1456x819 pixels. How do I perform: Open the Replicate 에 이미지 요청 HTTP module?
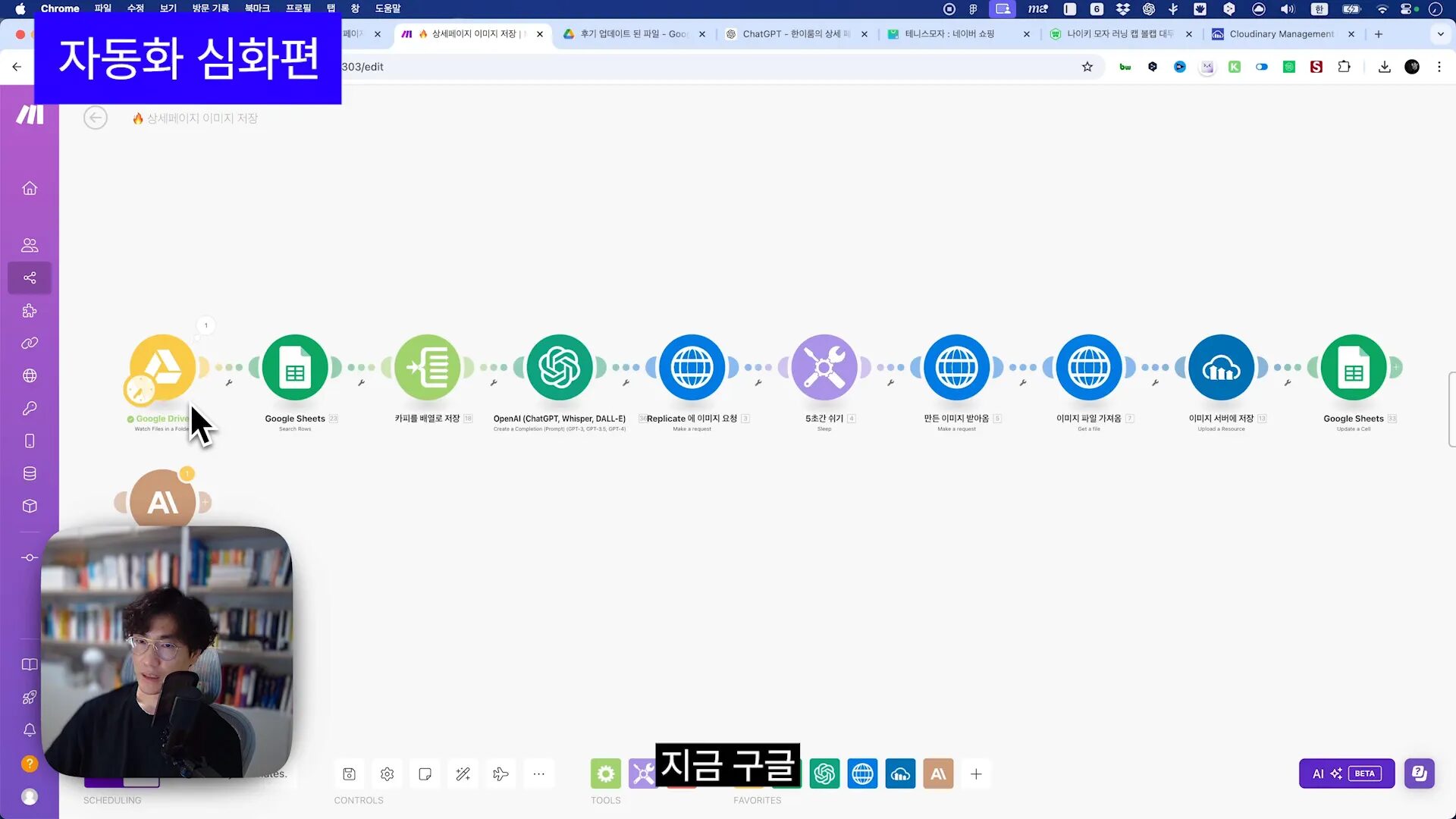[x=692, y=367]
